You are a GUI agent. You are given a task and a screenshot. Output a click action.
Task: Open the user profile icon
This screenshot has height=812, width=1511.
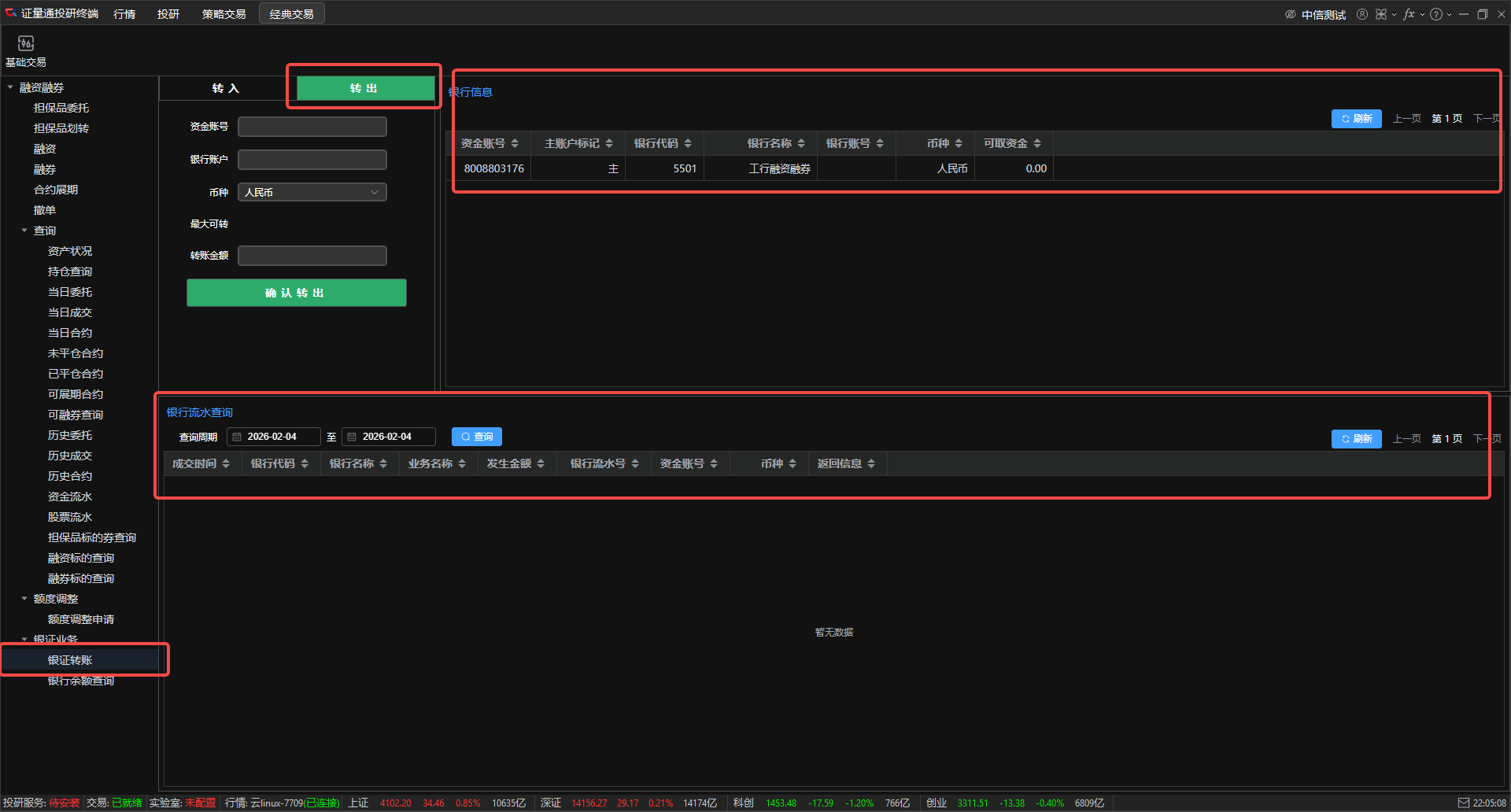(1362, 14)
